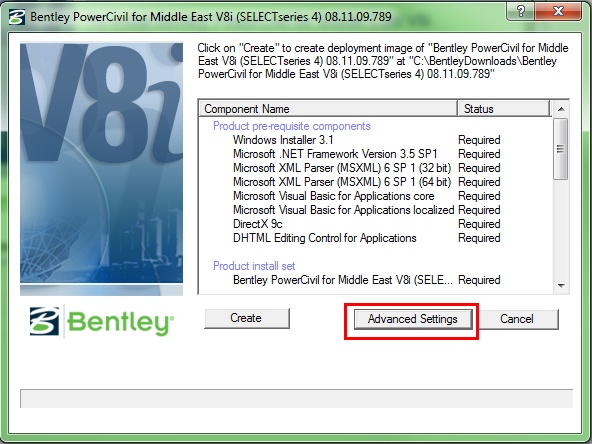
Task: Click the empty progress bar at bottom
Action: point(296,399)
